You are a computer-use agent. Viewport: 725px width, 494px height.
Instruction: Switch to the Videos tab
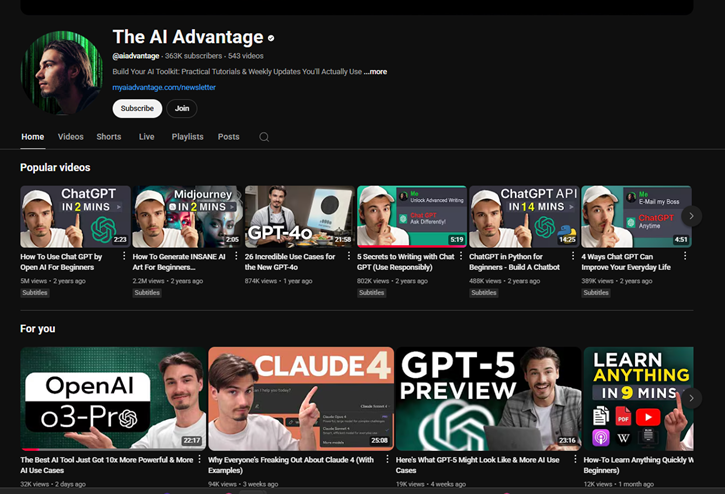click(71, 137)
